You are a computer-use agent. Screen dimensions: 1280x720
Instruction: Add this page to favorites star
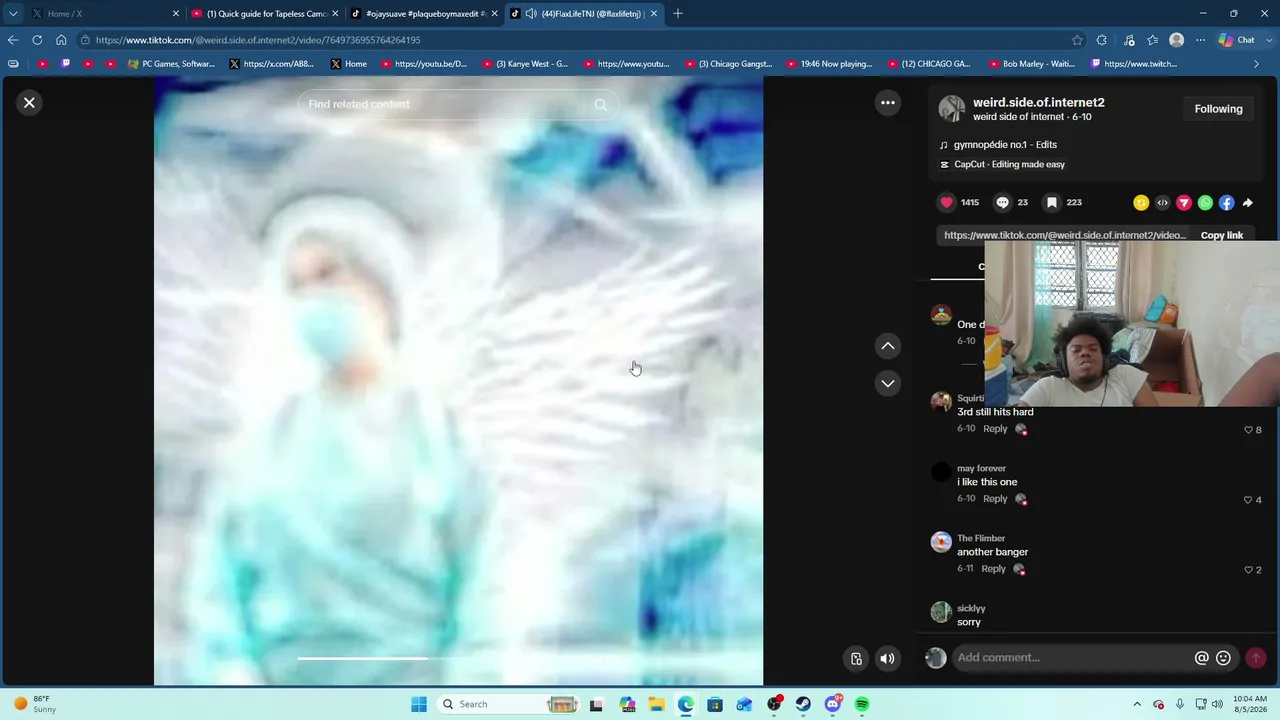(1077, 40)
